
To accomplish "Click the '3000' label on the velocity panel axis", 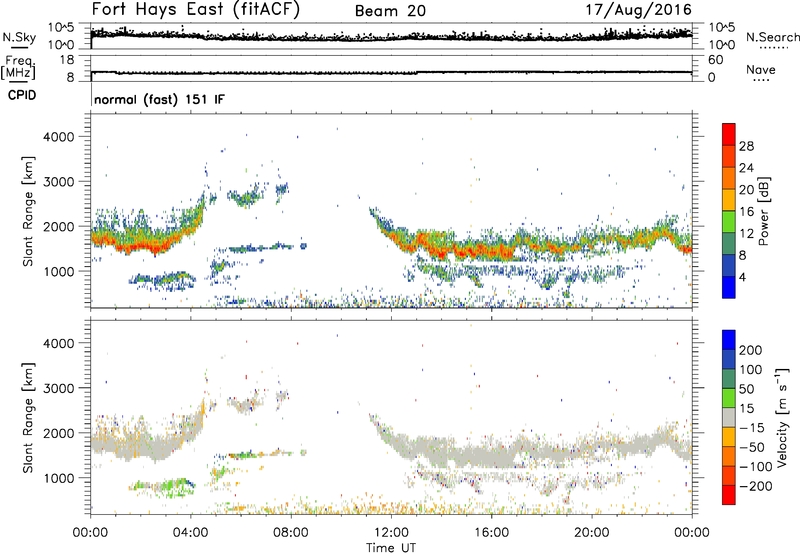I will coord(58,388).
